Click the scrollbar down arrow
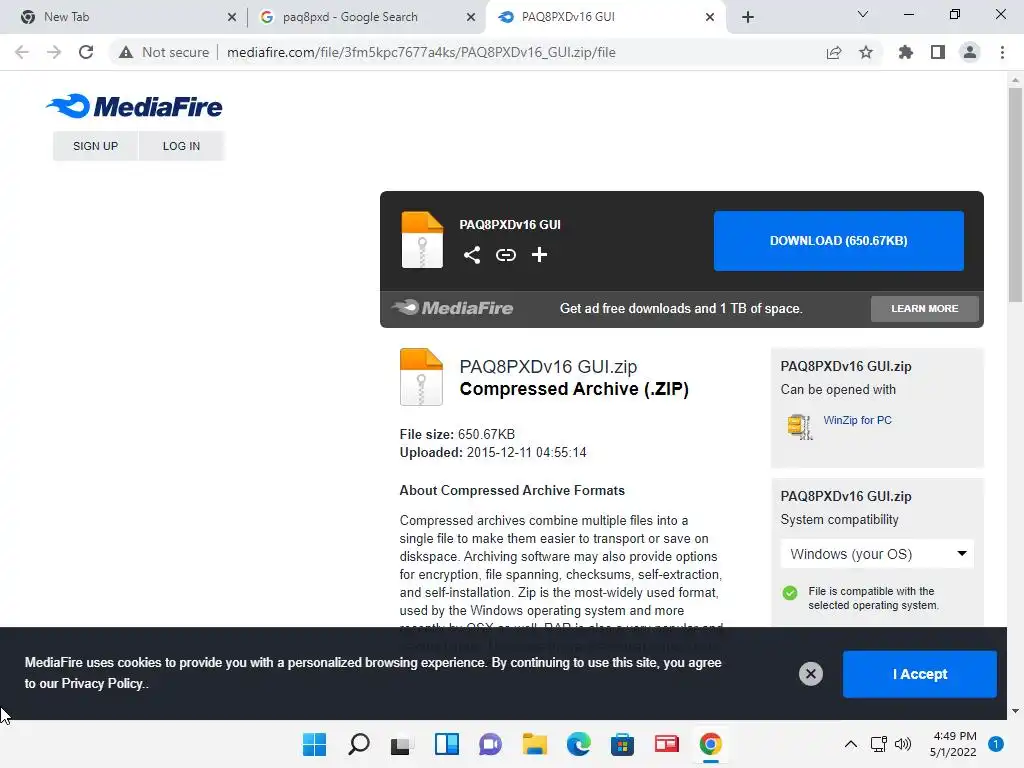Image resolution: width=1024 pixels, height=768 pixels. [x=1015, y=711]
